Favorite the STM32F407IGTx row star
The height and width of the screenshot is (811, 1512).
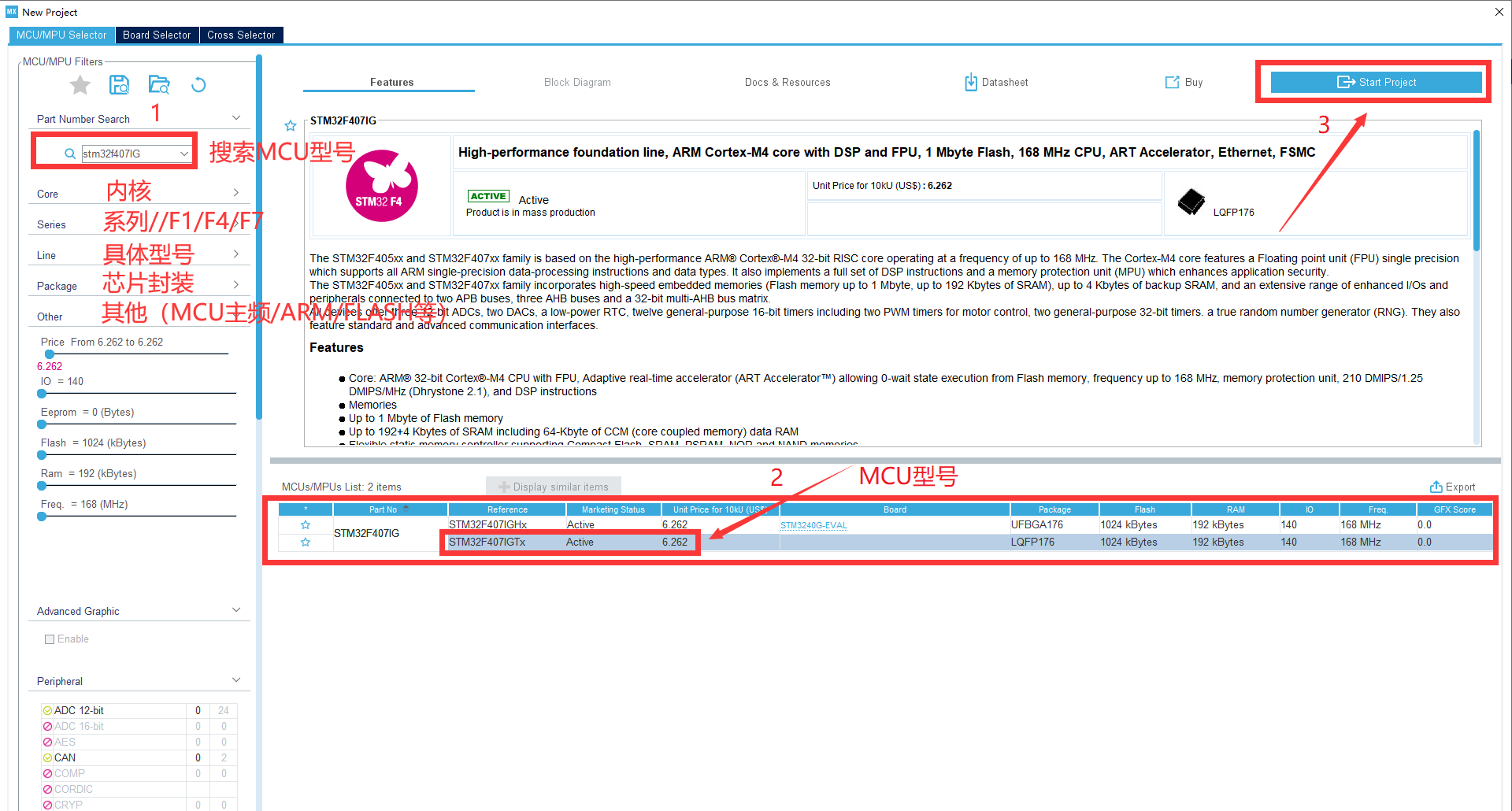click(306, 543)
